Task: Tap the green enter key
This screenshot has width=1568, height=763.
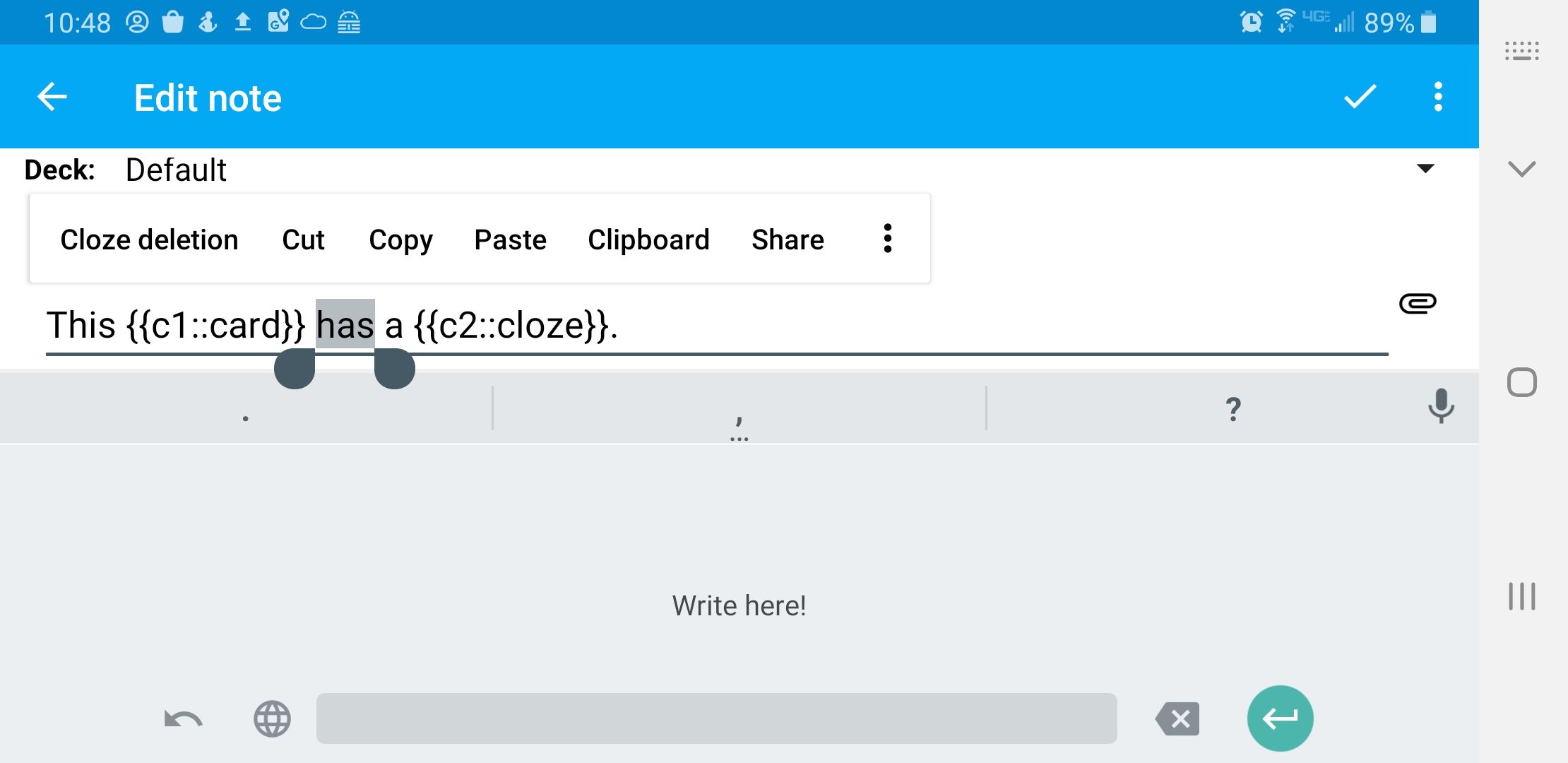Action: click(x=1279, y=718)
